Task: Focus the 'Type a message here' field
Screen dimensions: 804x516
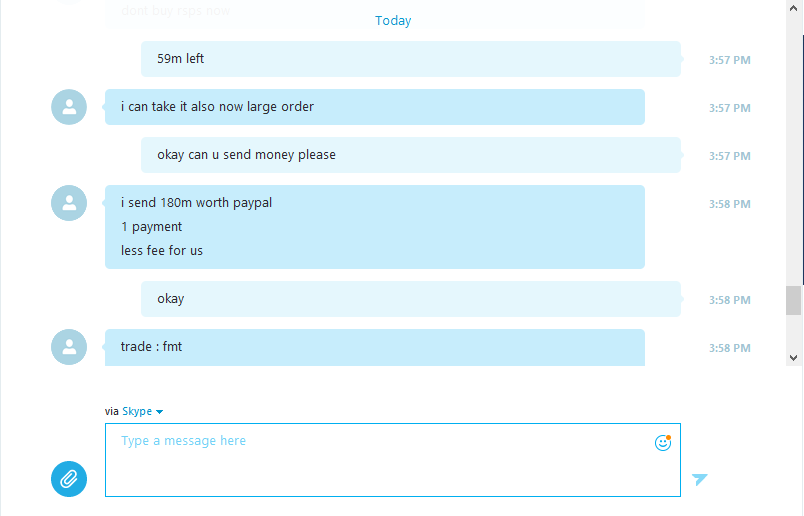Action: click(393, 460)
